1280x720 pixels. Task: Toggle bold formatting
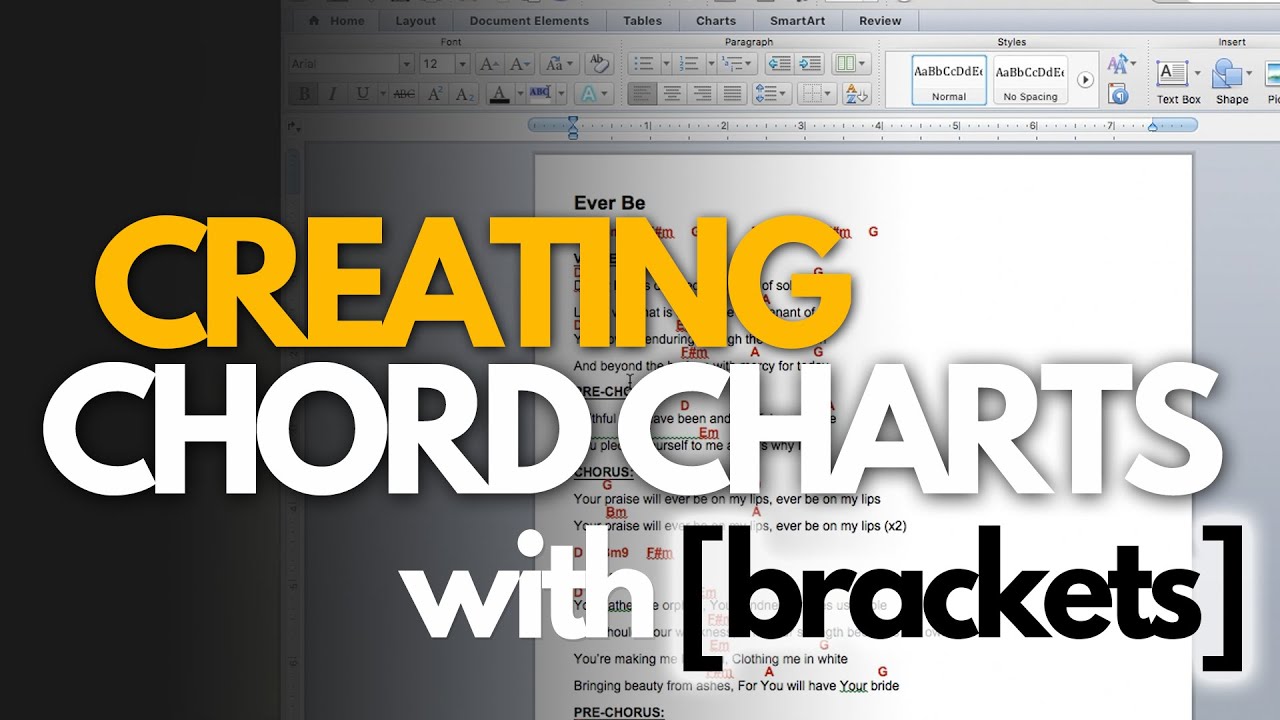304,94
